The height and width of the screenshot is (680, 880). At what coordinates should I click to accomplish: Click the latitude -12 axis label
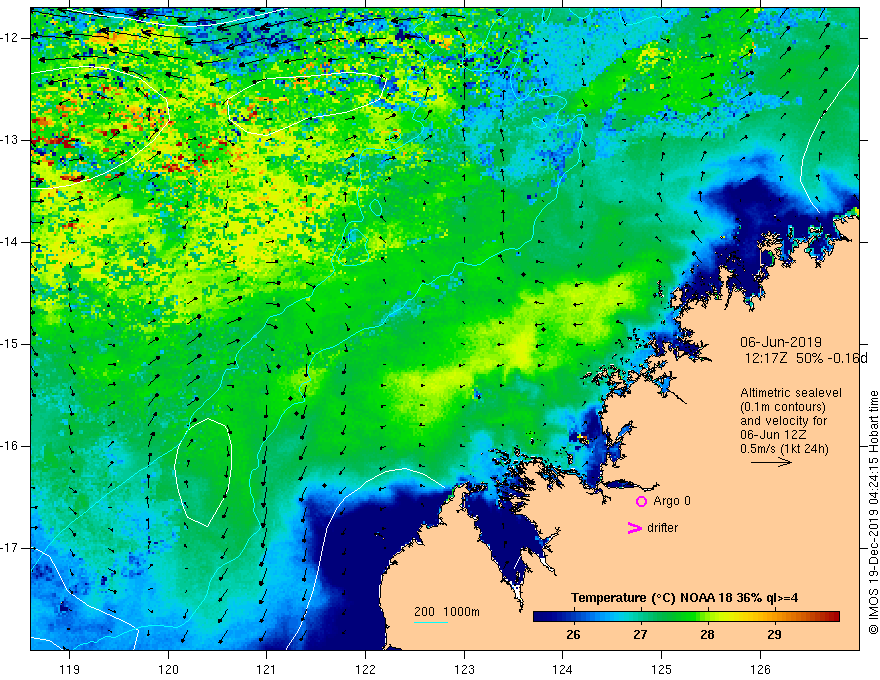click(11, 38)
